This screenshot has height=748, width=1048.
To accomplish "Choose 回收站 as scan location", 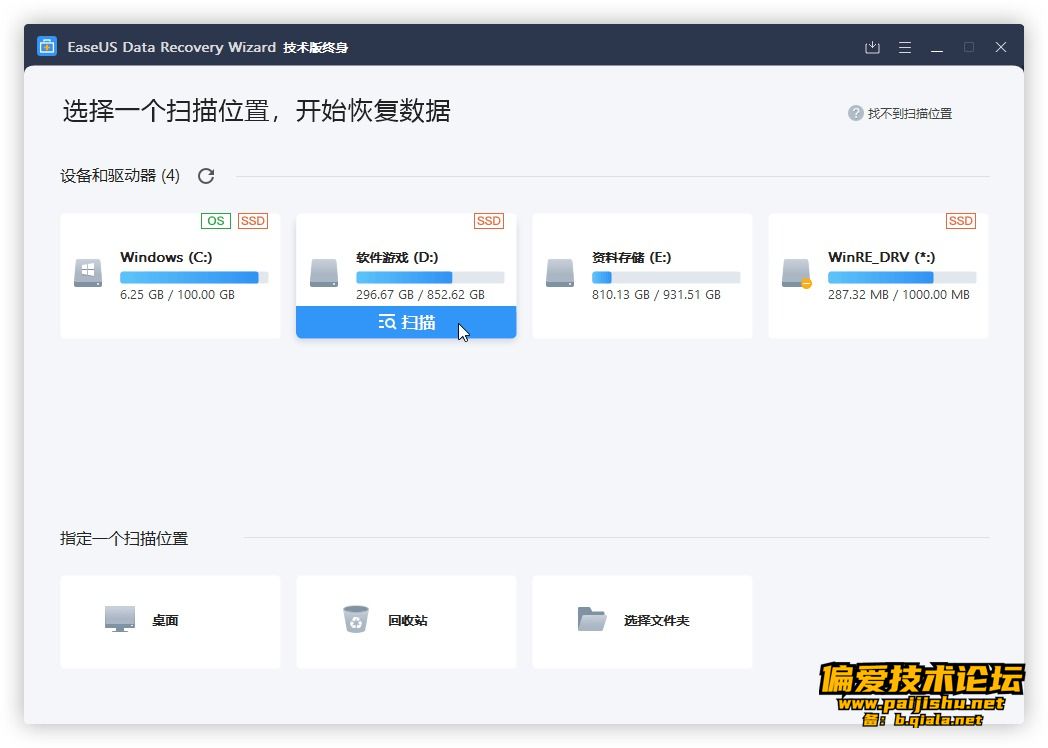I will point(406,622).
